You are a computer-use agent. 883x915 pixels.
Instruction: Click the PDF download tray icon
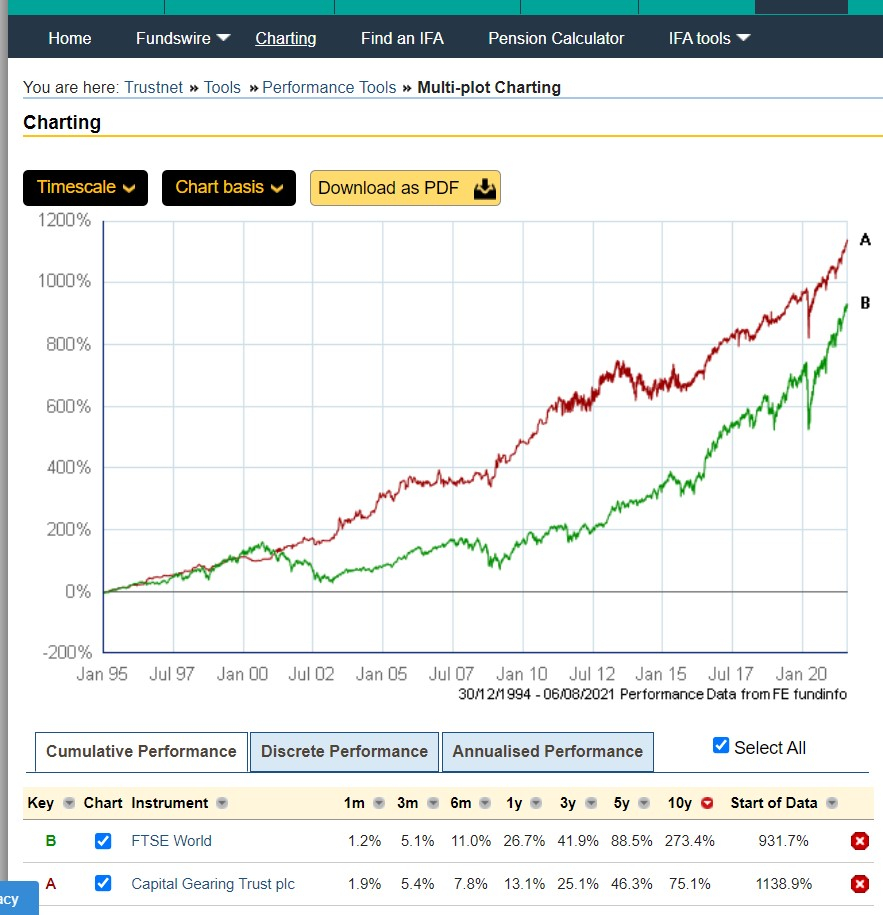tap(484, 188)
